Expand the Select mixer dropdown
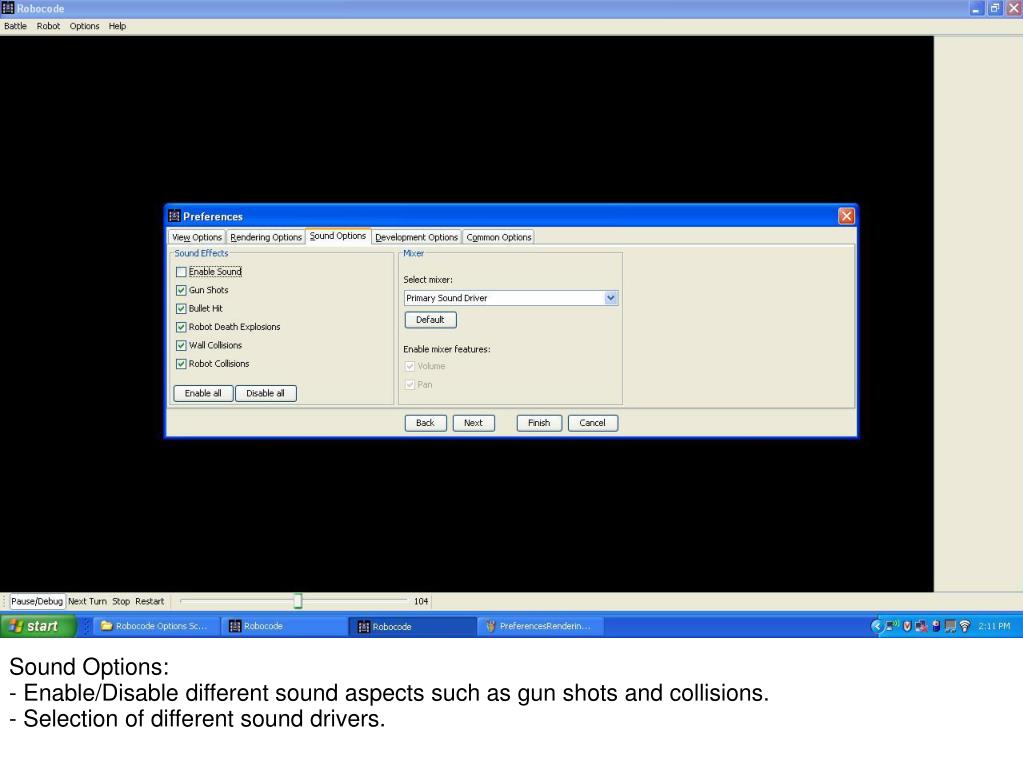Screen dimensions: 1023x767 611,298
